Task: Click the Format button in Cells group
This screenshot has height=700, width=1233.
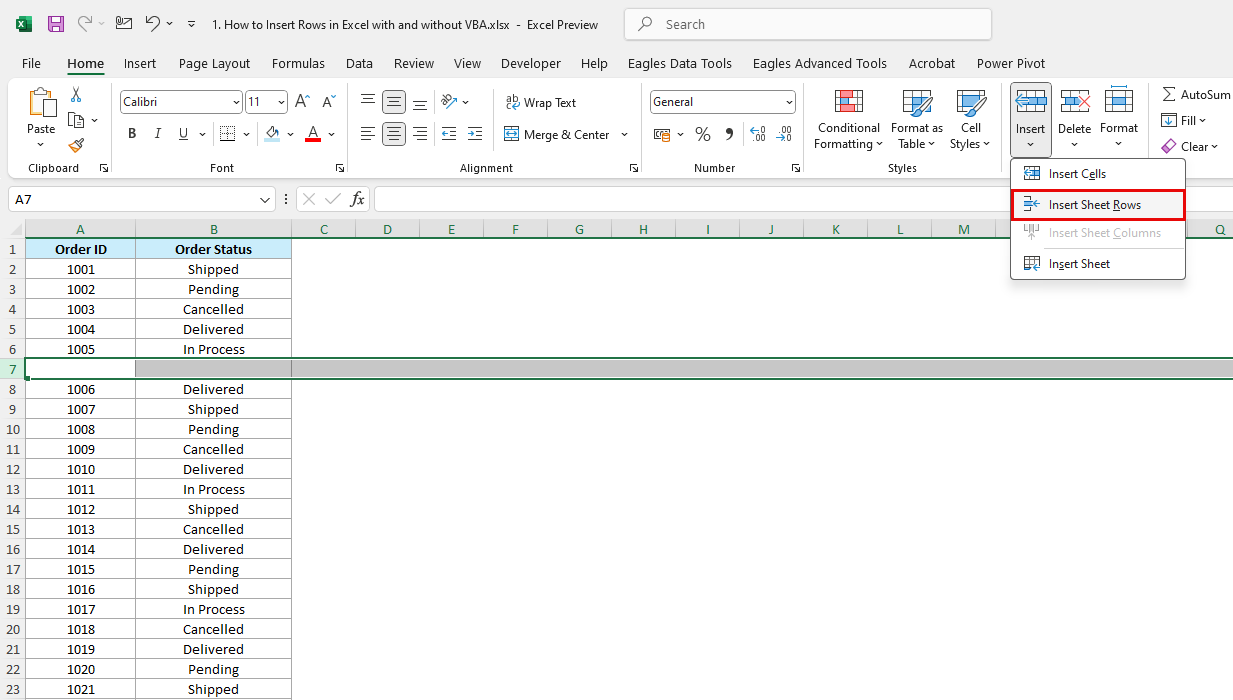Action: tap(1119, 118)
